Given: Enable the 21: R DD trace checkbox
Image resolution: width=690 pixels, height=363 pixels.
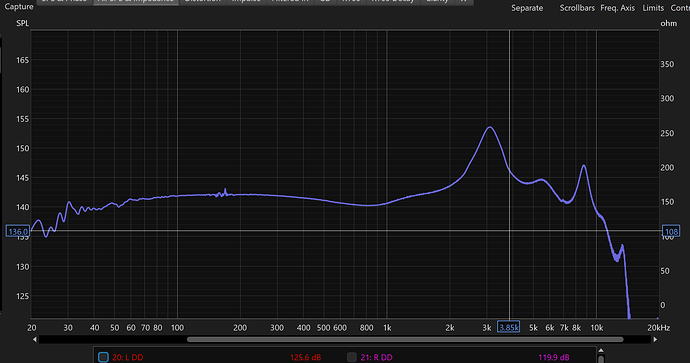Looking at the screenshot, I should 351,357.
